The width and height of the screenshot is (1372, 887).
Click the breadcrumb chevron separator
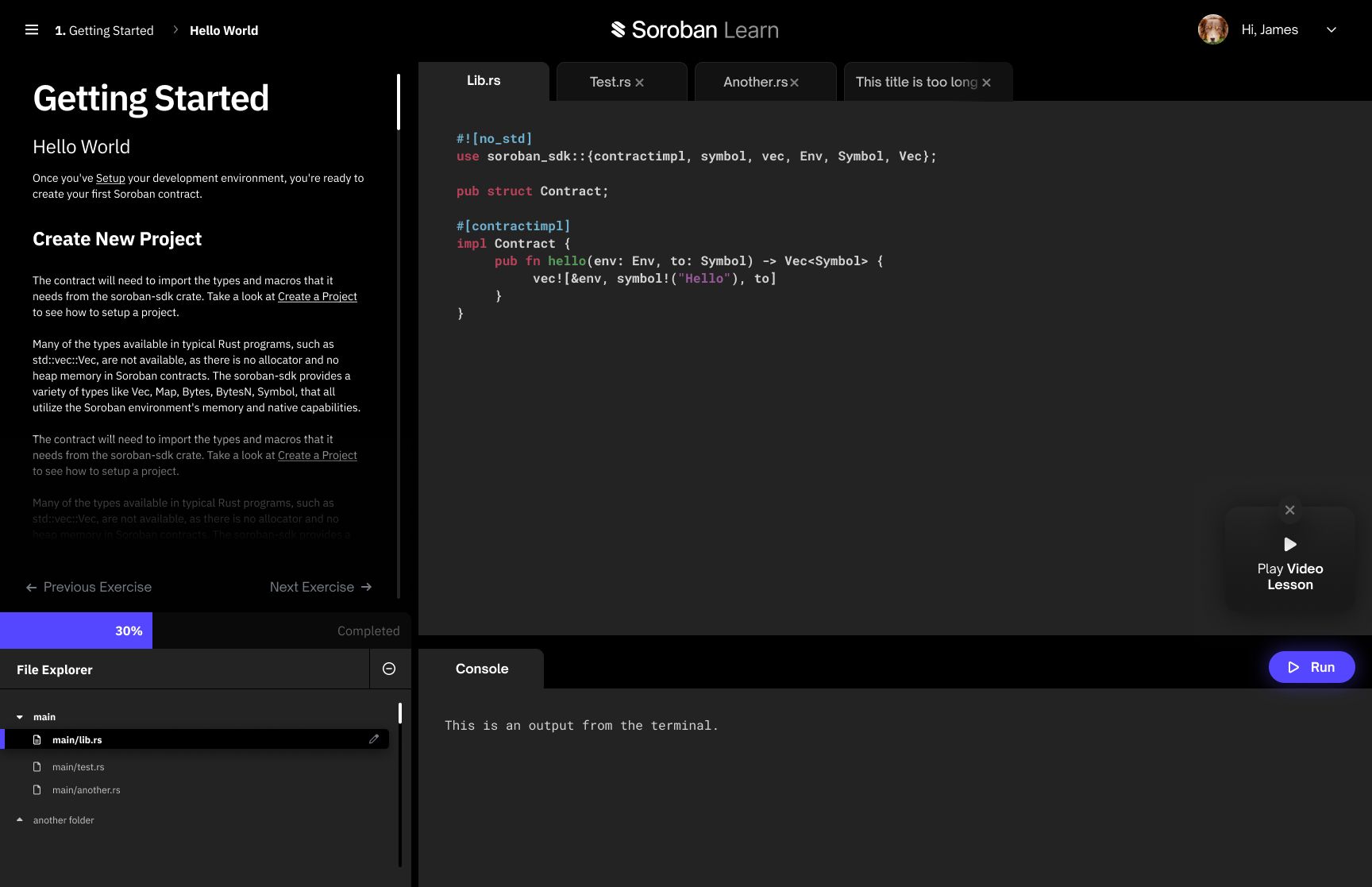click(175, 30)
